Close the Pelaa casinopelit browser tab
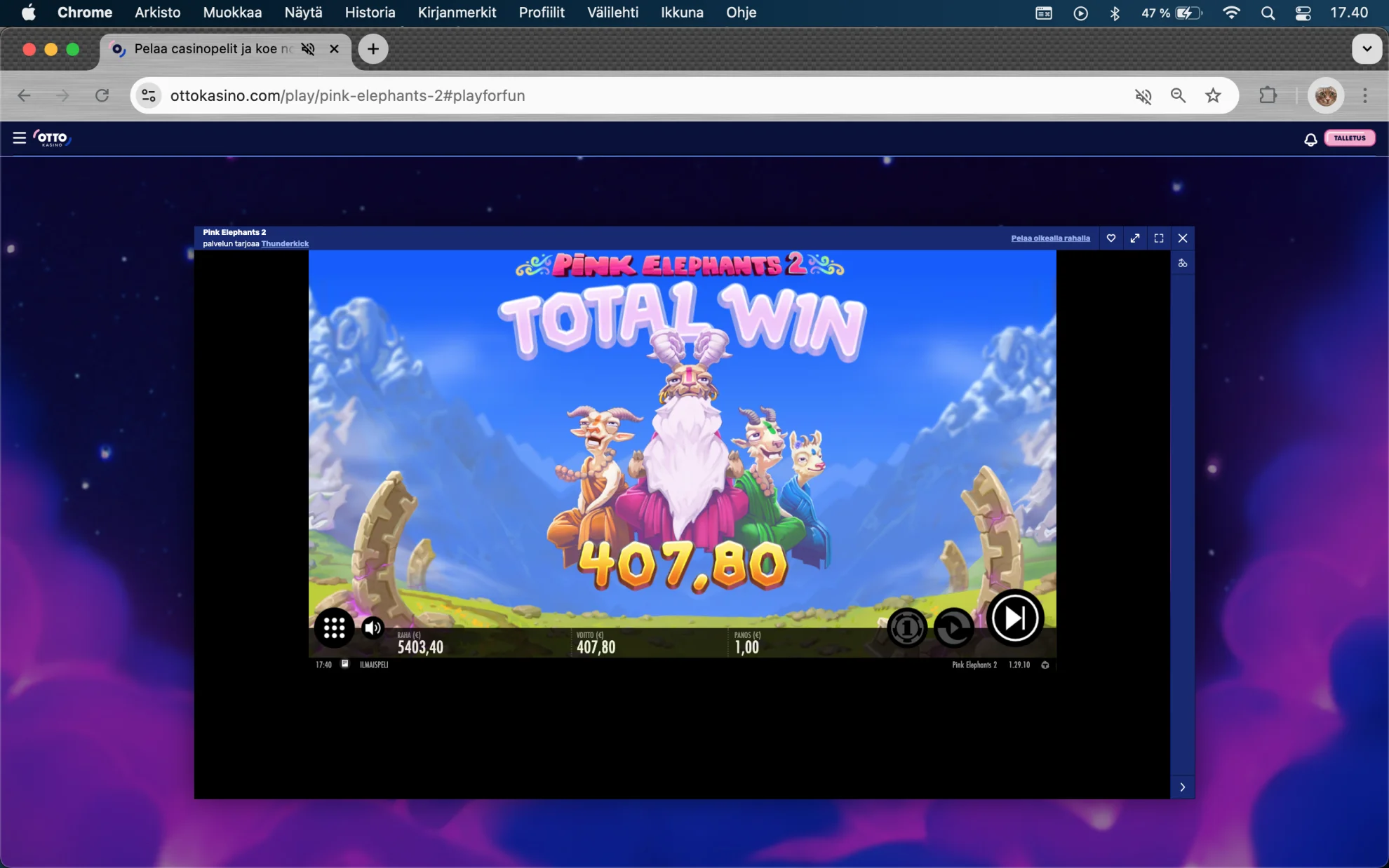Screen dimensions: 1389x868 coord(334,49)
